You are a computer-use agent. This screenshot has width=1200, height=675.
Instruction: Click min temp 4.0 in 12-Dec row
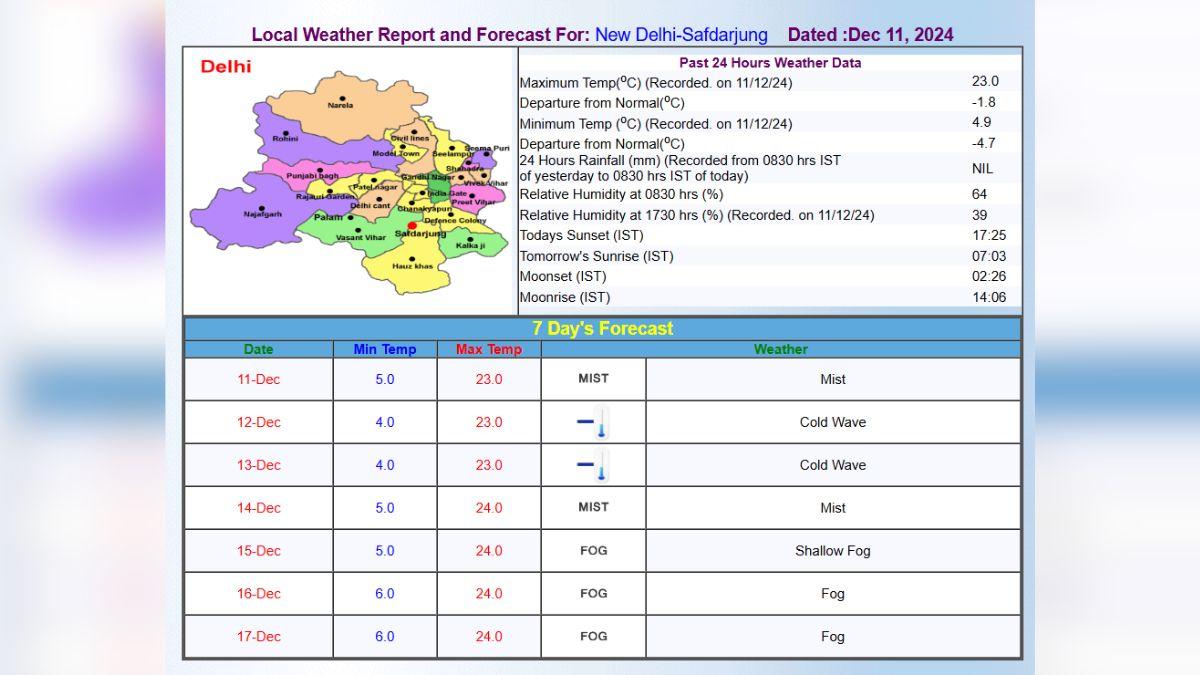[x=385, y=422]
